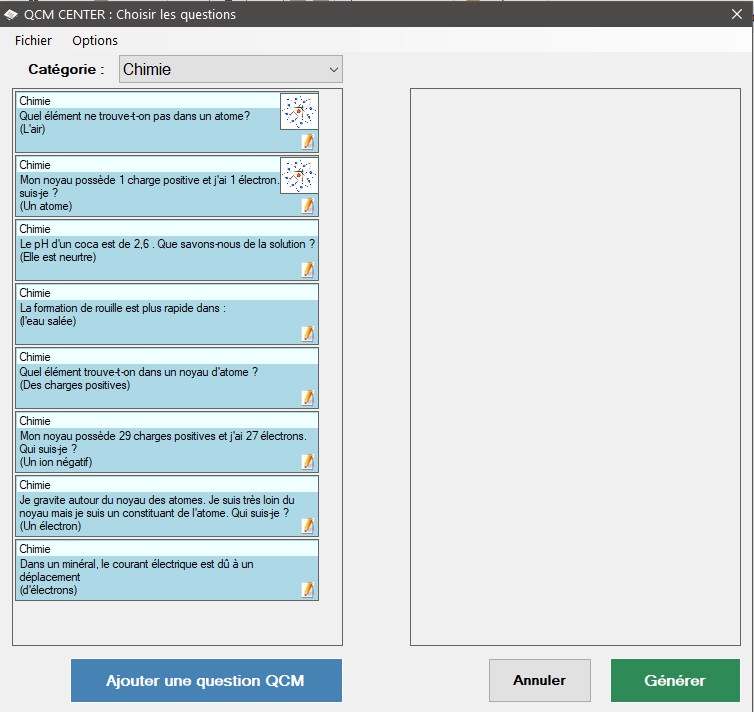Click edit pencil on the 'Un atome' question
The height and width of the screenshot is (712, 754).
[308, 206]
